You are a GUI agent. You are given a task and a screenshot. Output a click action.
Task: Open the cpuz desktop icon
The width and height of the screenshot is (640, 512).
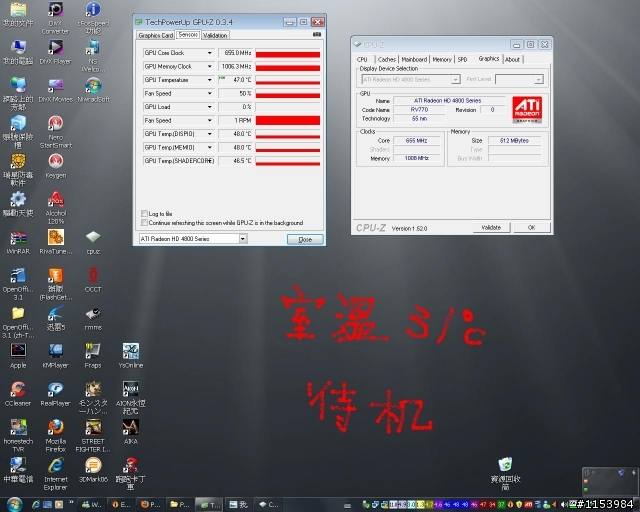pyautogui.click(x=93, y=242)
